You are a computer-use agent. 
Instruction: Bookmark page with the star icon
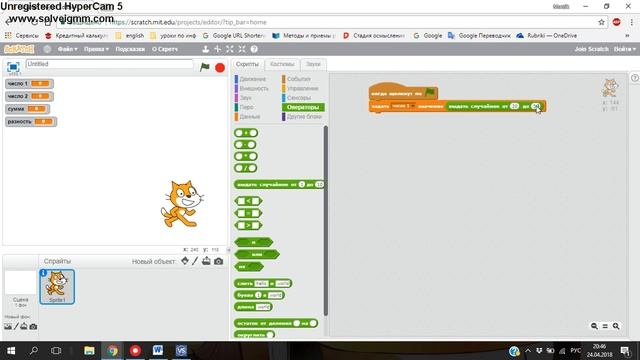[602, 22]
